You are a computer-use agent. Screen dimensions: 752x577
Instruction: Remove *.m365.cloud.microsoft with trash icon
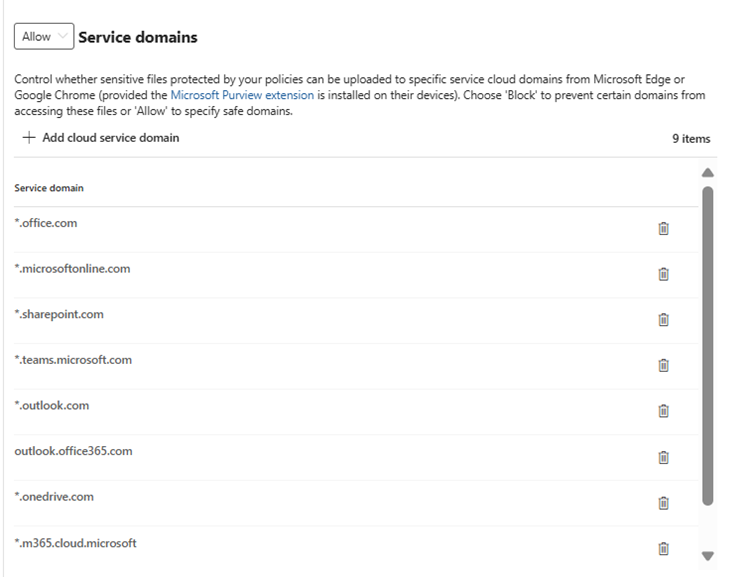[663, 548]
